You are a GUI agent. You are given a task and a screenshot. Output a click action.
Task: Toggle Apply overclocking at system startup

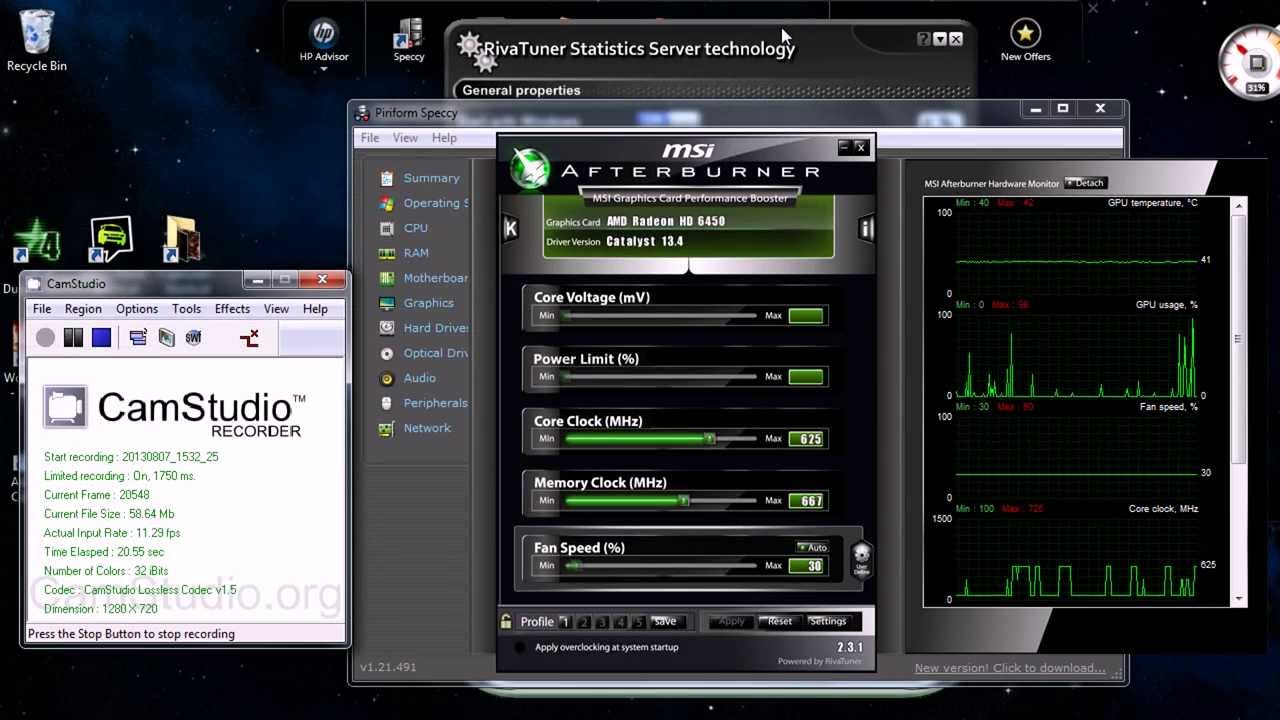tap(519, 647)
